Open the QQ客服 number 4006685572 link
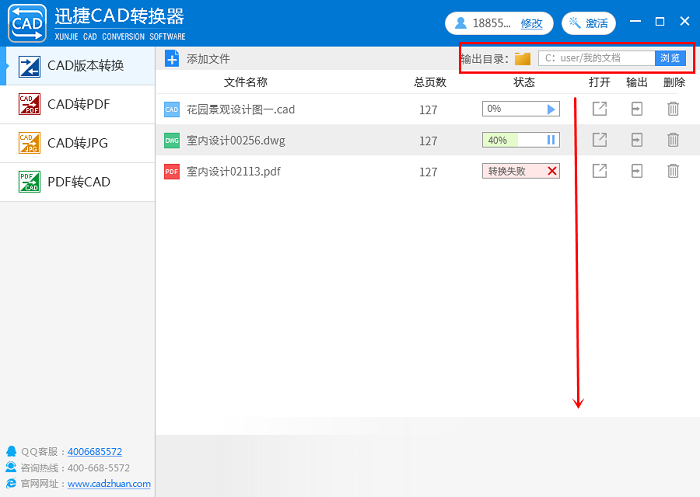Image resolution: width=700 pixels, height=497 pixels. (95, 451)
